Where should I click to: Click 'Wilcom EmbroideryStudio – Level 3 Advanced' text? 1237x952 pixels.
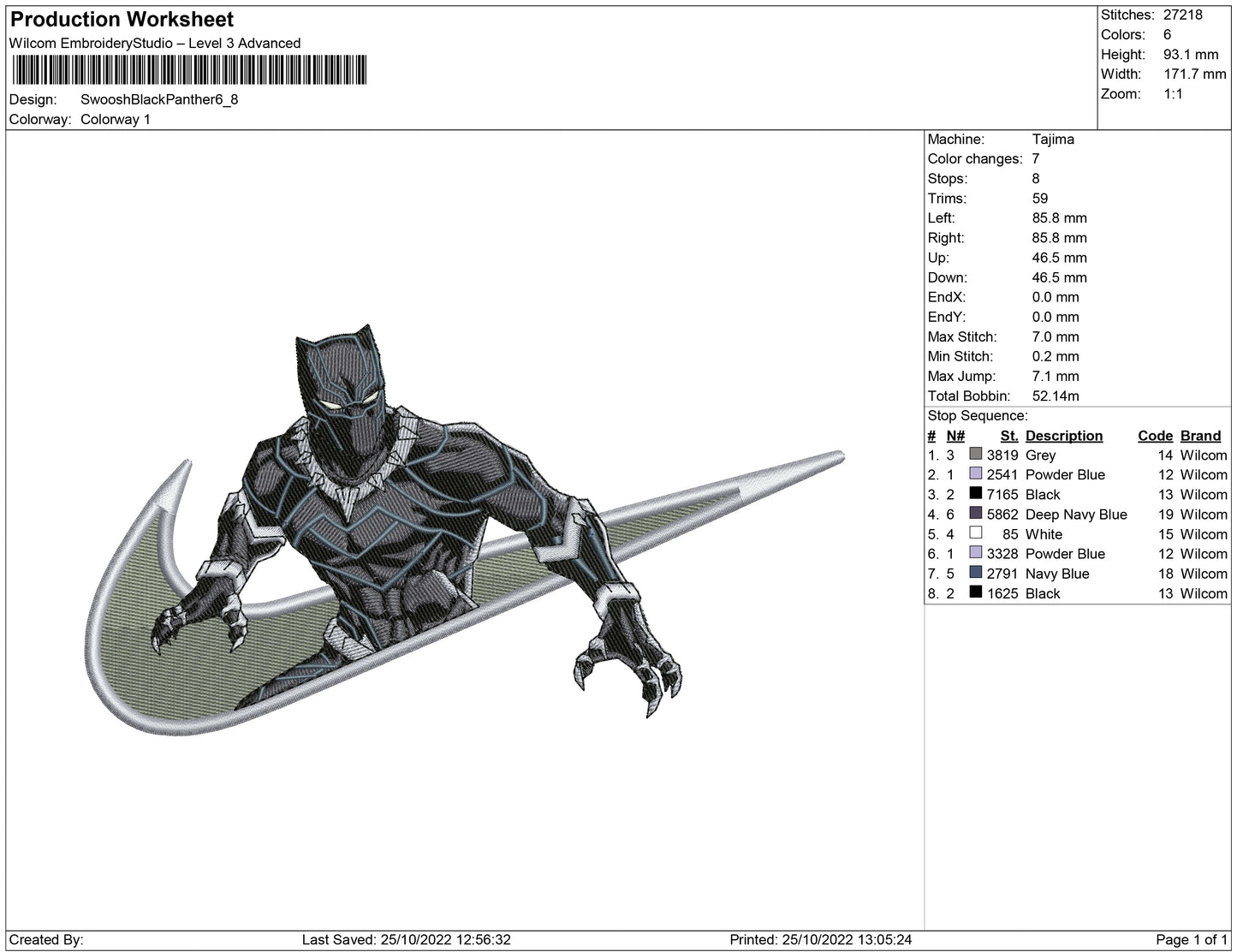pyautogui.click(x=155, y=43)
